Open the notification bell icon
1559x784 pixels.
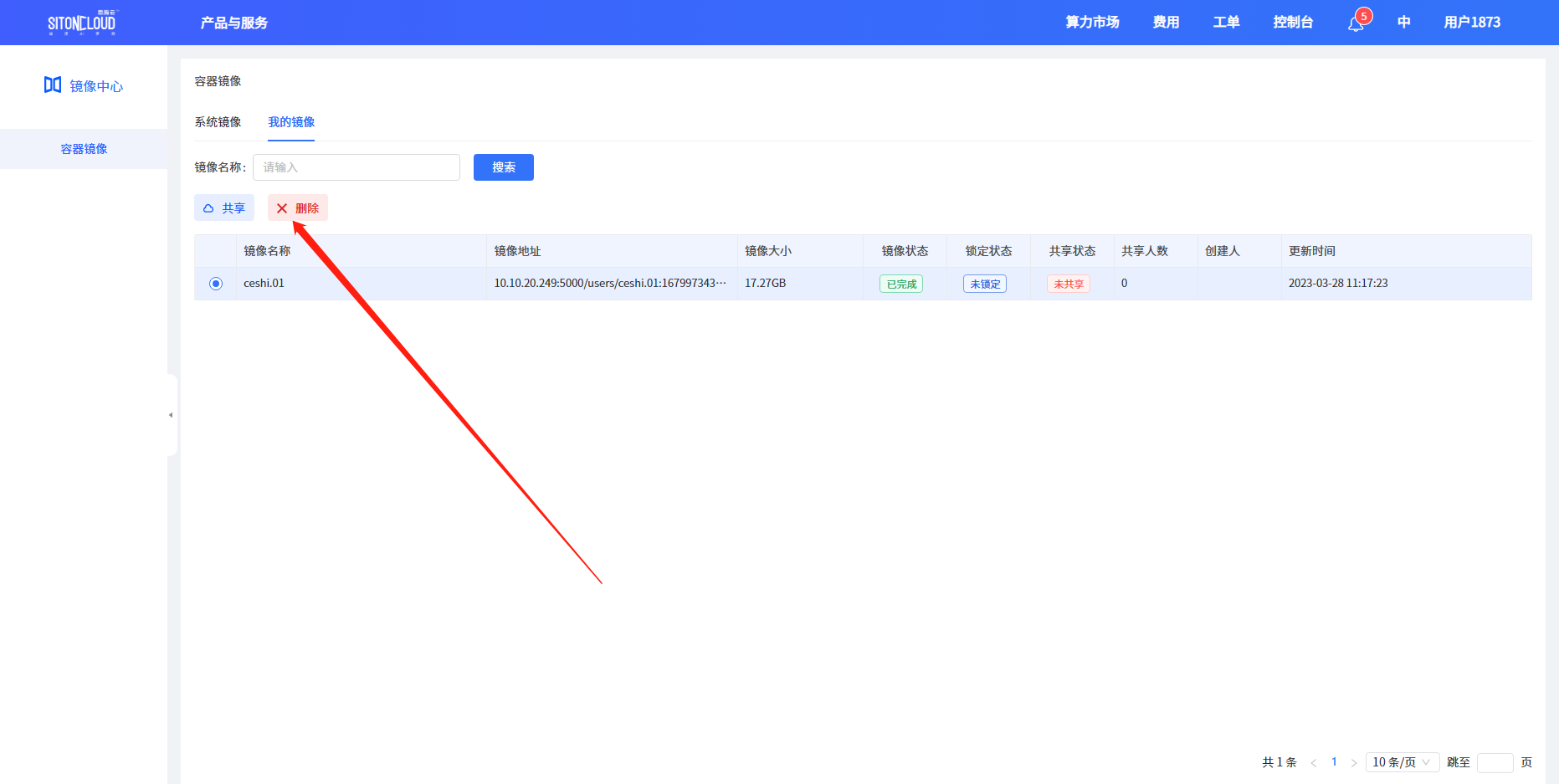(x=1356, y=23)
